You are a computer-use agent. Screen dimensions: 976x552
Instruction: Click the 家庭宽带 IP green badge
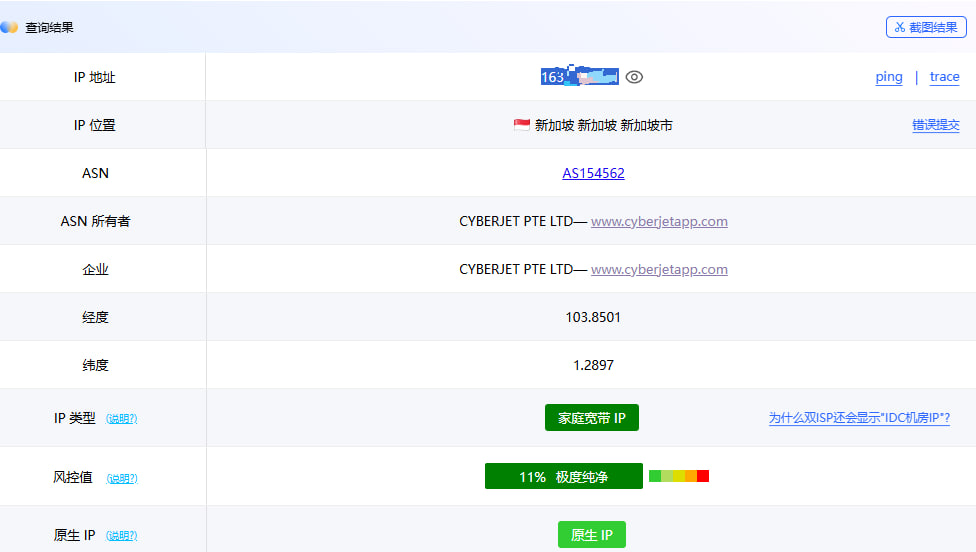tap(592, 418)
